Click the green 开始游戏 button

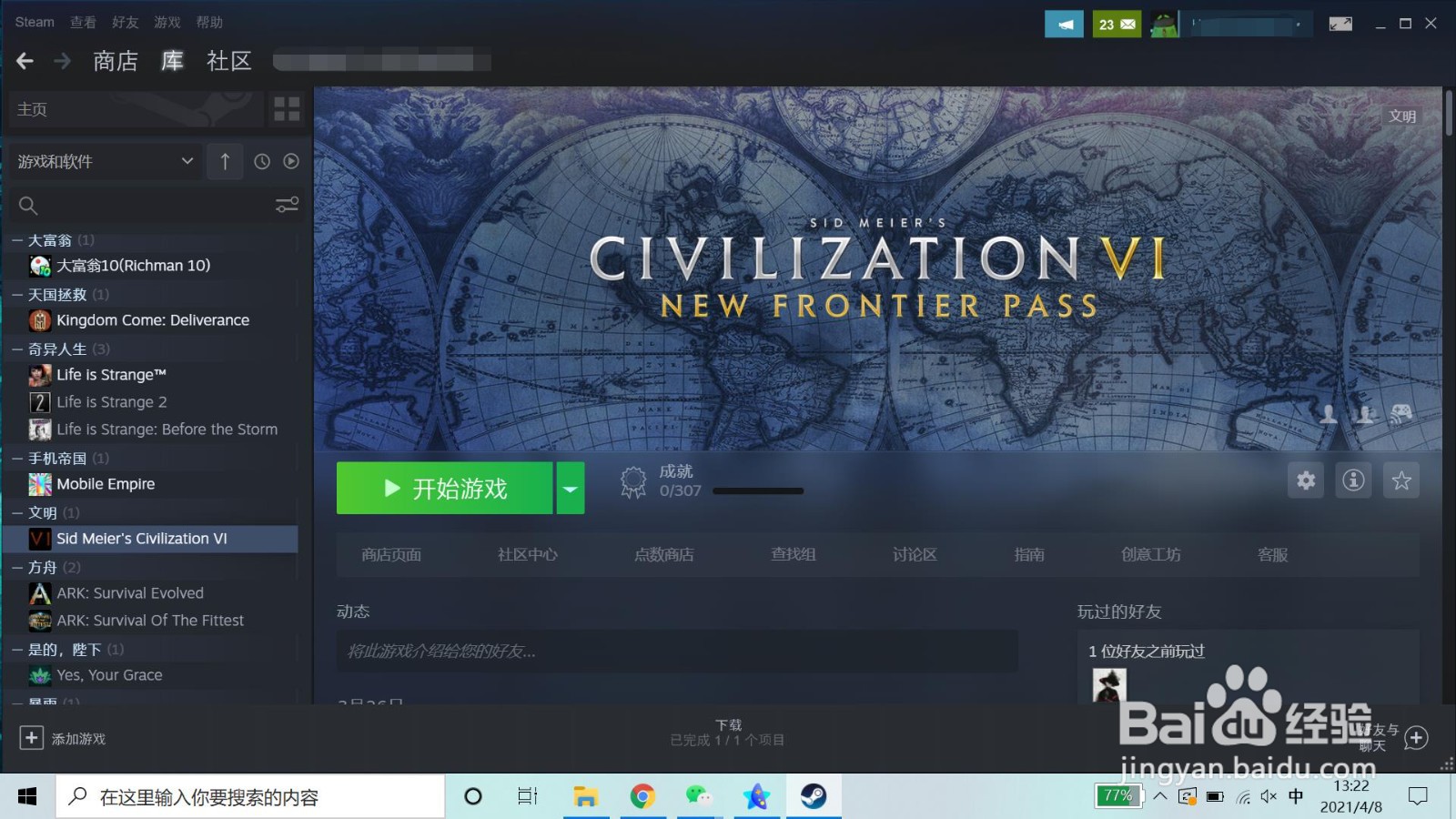click(444, 489)
